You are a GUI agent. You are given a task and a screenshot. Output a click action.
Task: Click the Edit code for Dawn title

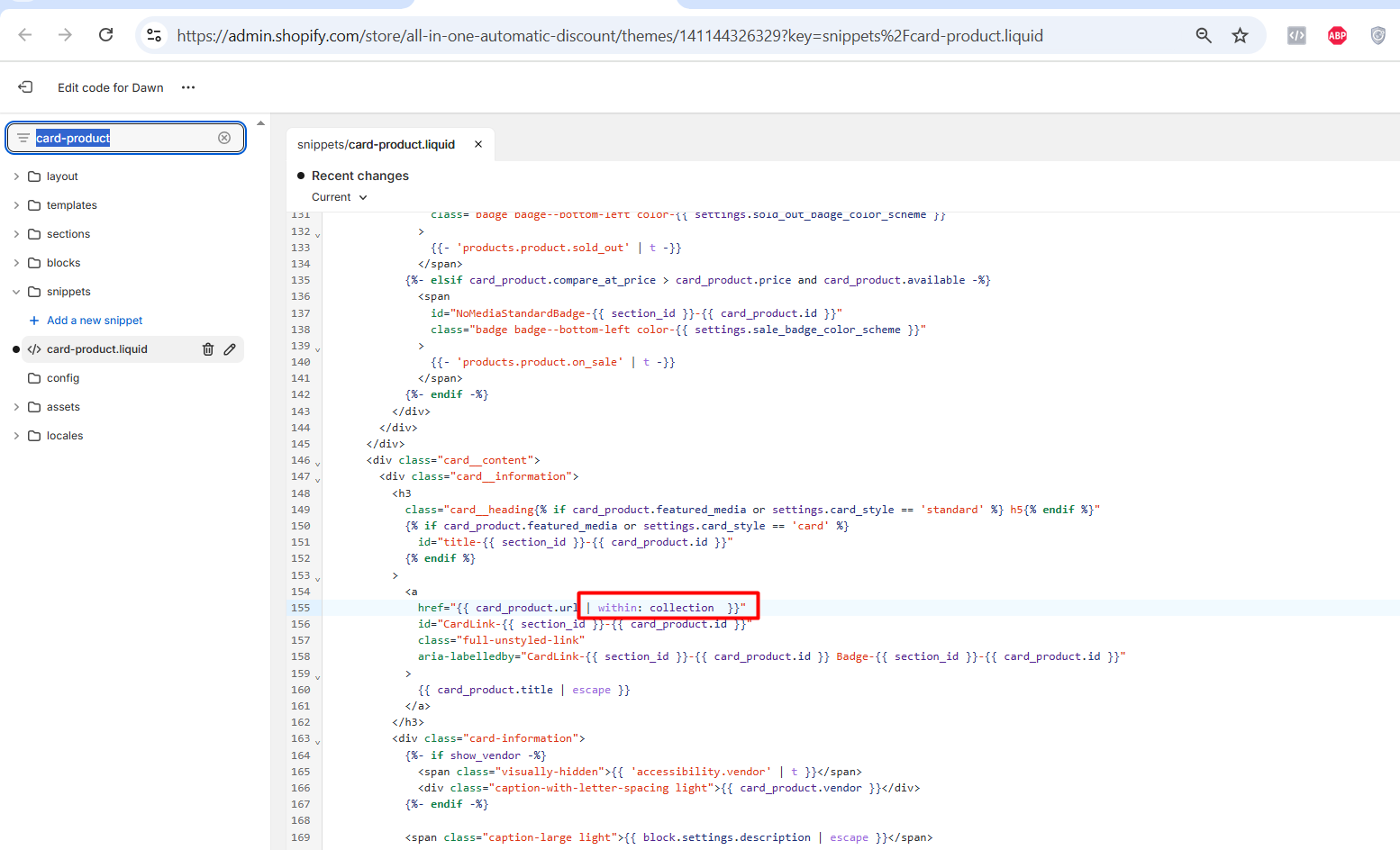[x=111, y=87]
